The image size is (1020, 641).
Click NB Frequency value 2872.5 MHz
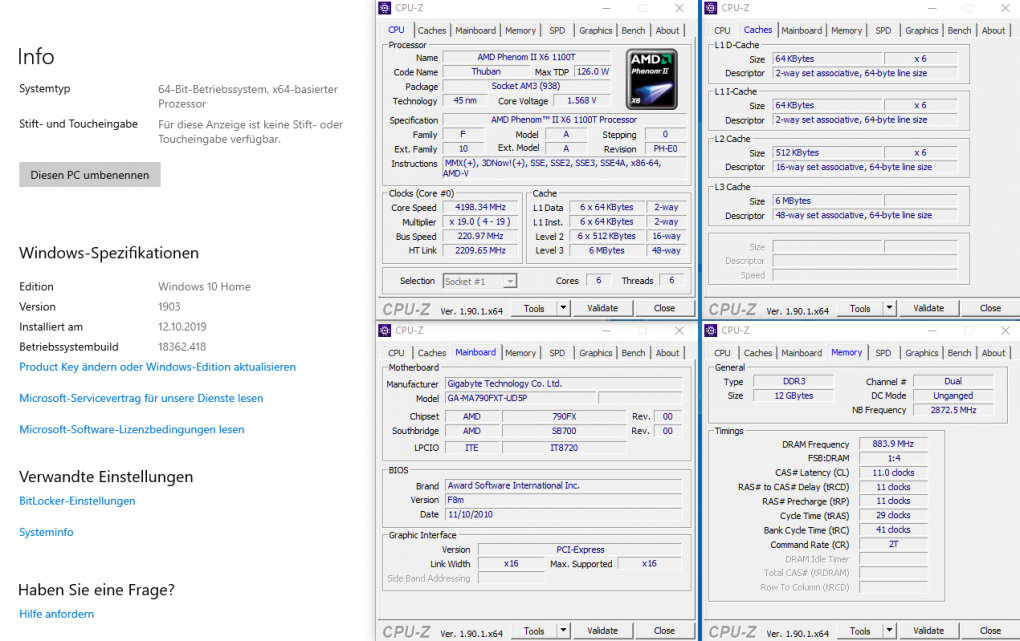(x=953, y=410)
